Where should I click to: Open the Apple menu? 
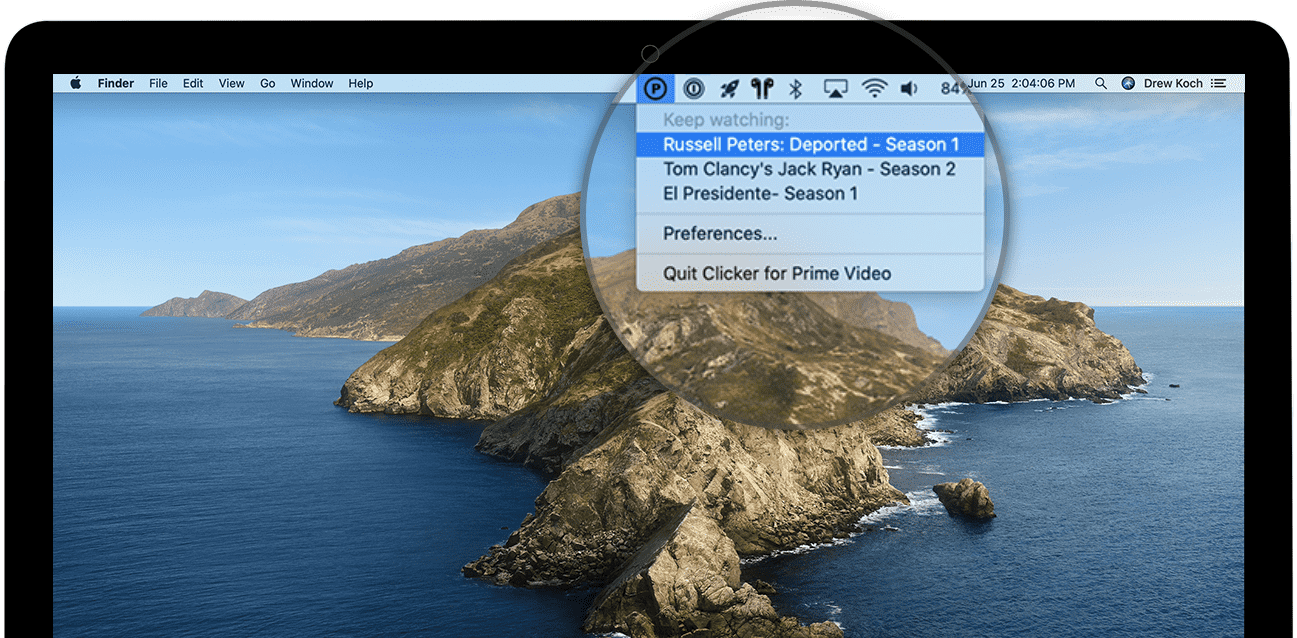75,83
